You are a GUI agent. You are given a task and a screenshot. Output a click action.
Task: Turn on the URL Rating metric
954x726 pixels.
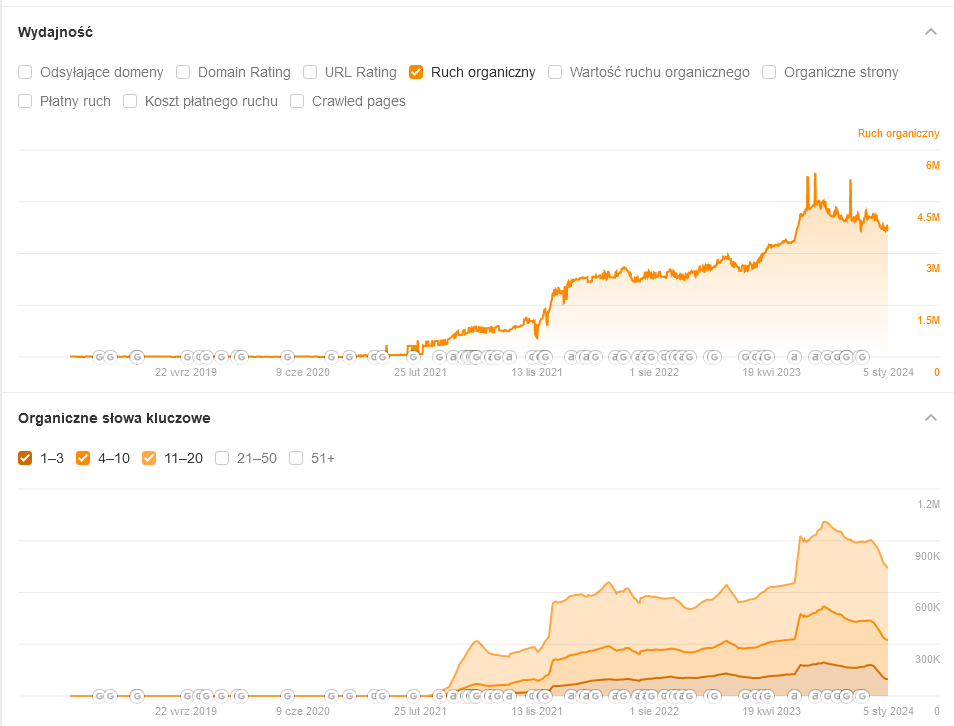pos(310,72)
